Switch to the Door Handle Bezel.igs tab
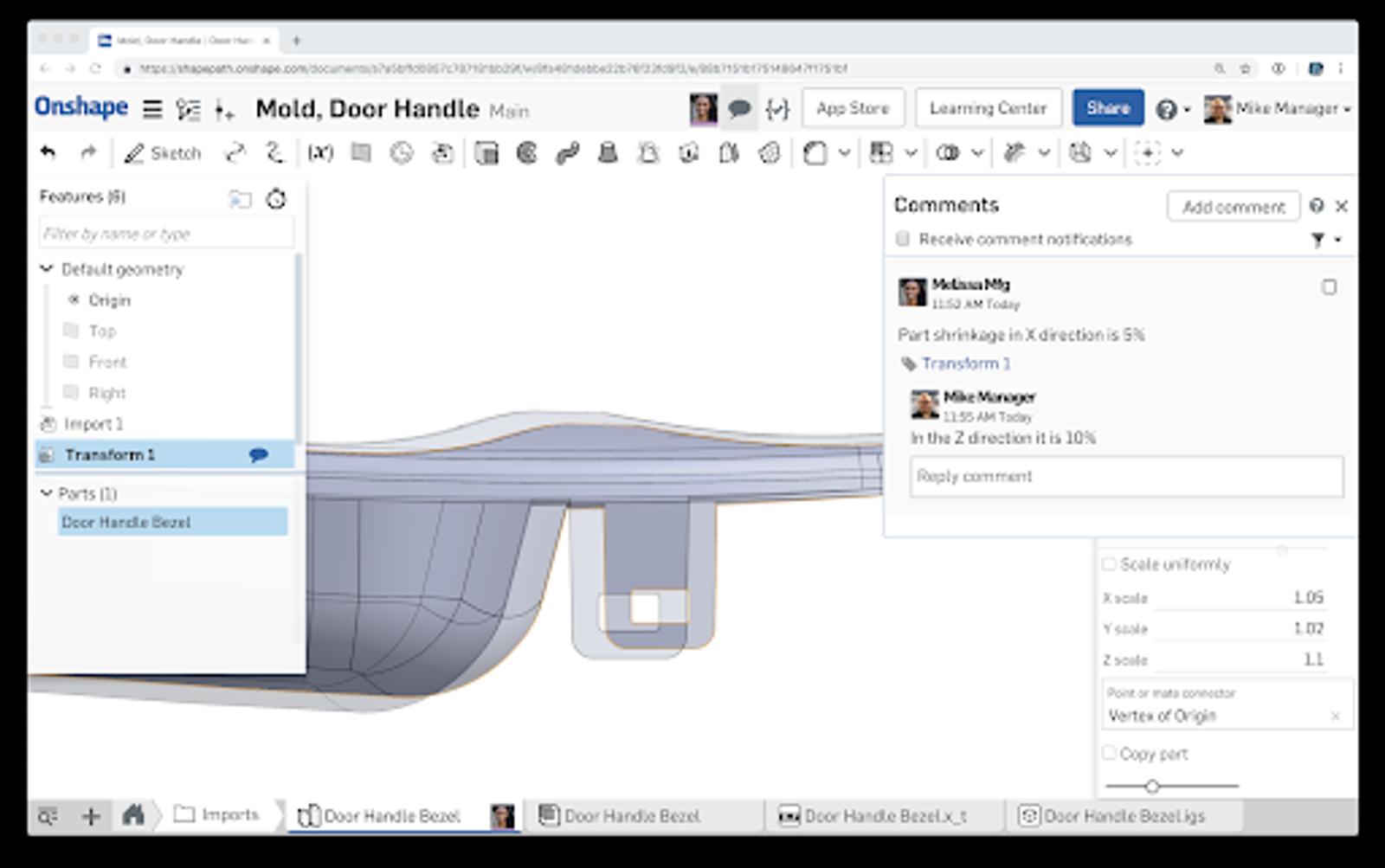Viewport: 1385px width, 868px height. [1123, 815]
